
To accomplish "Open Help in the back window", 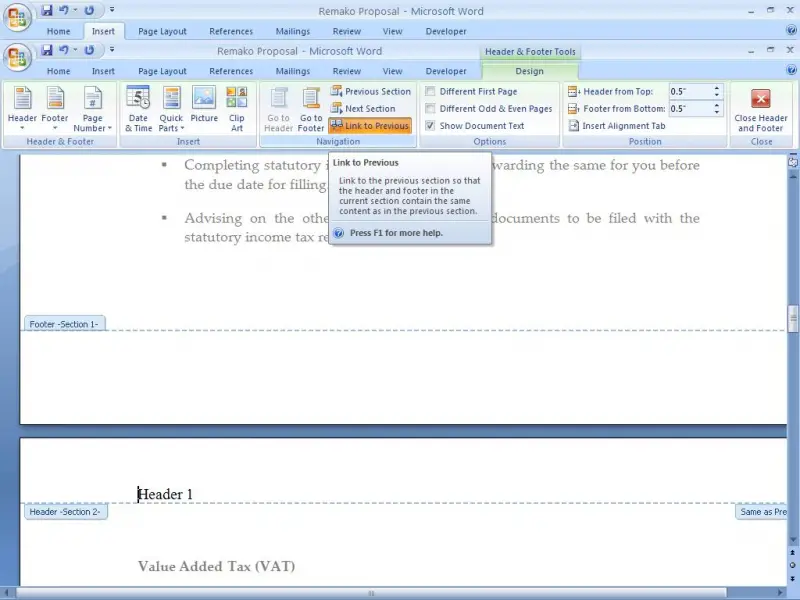I will tap(791, 30).
